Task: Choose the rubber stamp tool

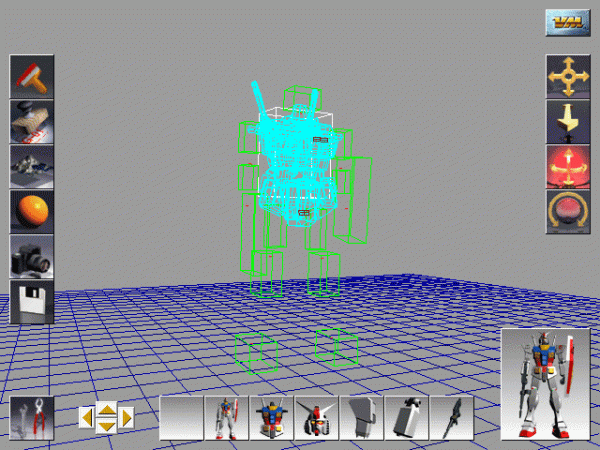Action: (x=32, y=122)
